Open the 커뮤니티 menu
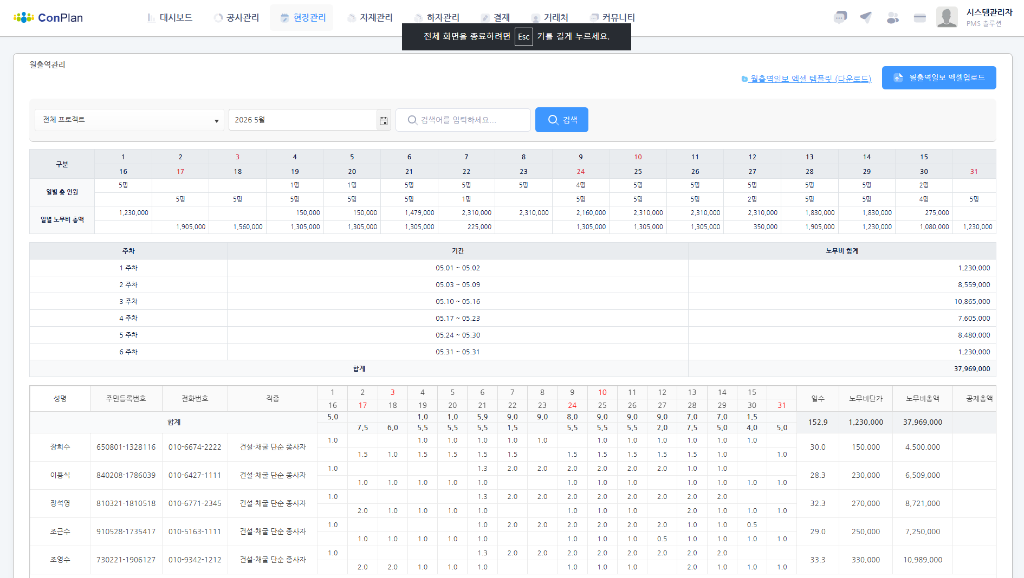This screenshot has height=578, width=1024. 612,18
